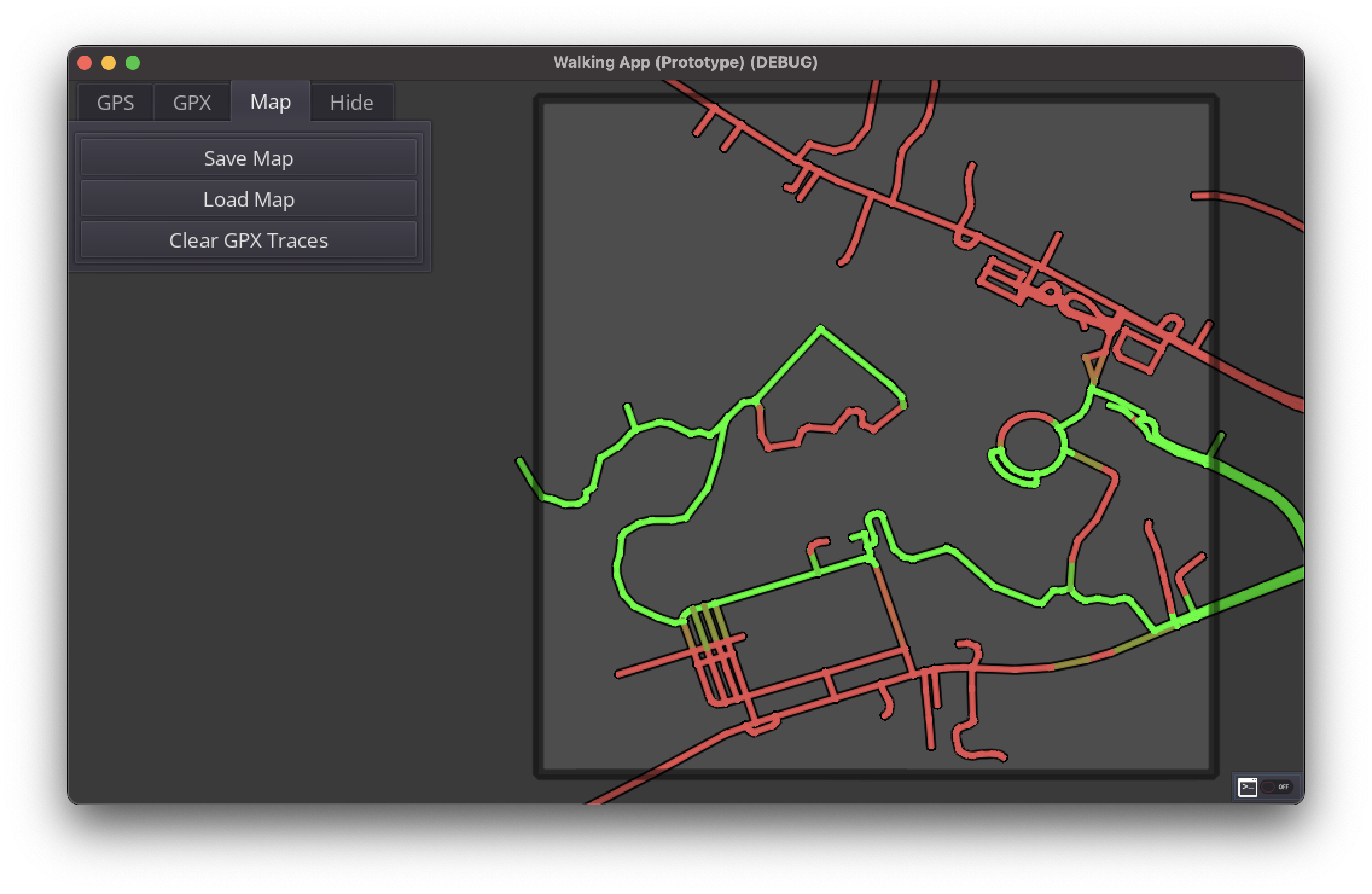The image size is (1372, 894).
Task: Click the Clear GPX Traces button
Action: pyautogui.click(x=249, y=240)
